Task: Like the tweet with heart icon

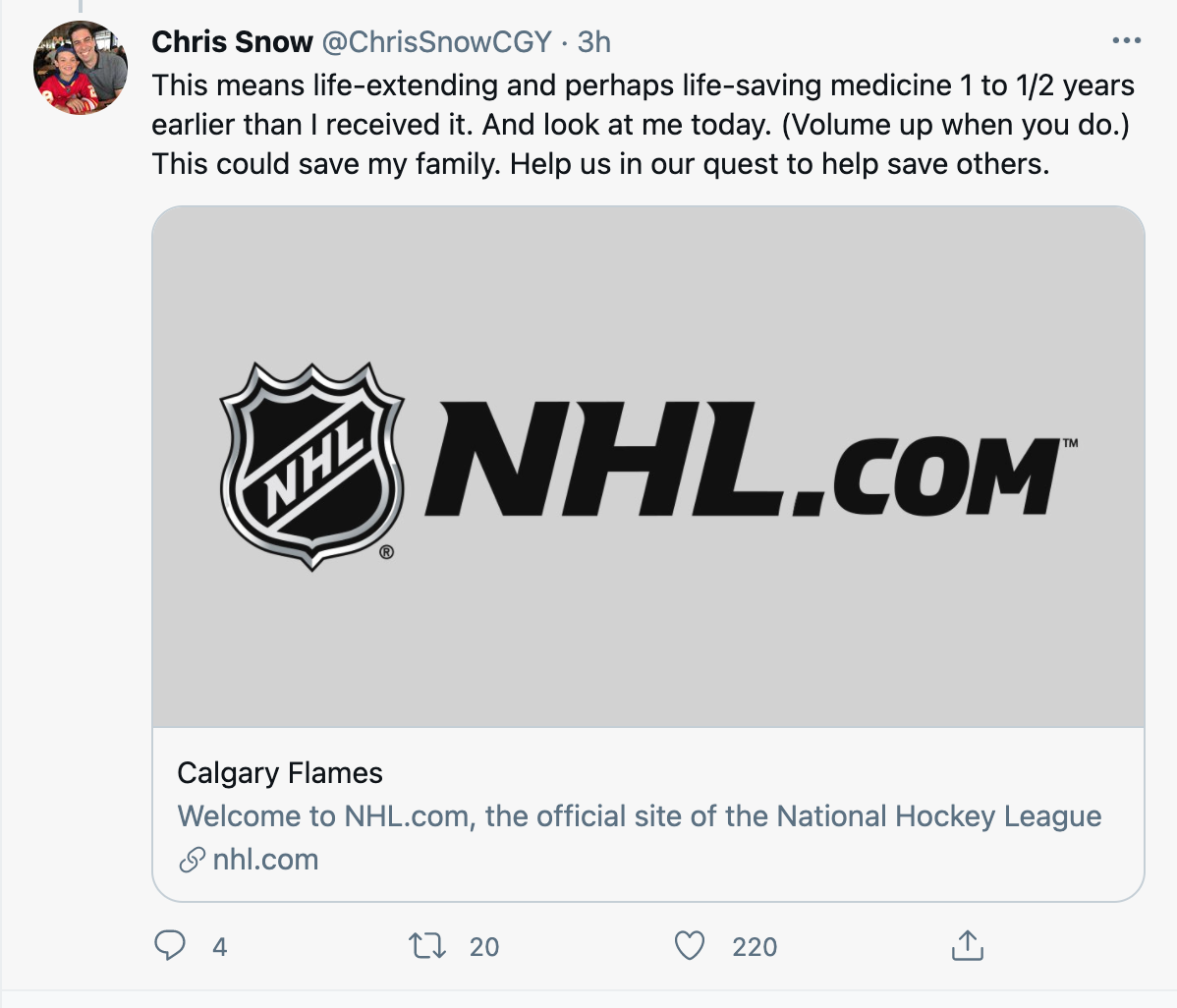Action: coord(689,946)
